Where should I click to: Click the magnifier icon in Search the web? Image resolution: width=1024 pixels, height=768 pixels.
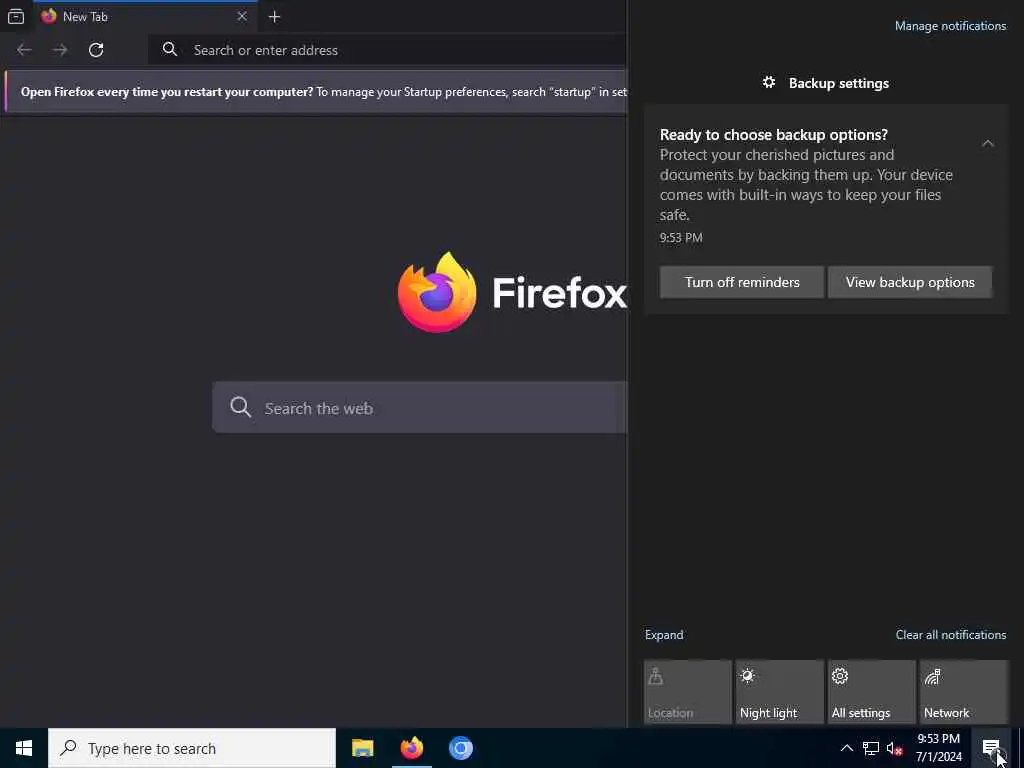240,407
